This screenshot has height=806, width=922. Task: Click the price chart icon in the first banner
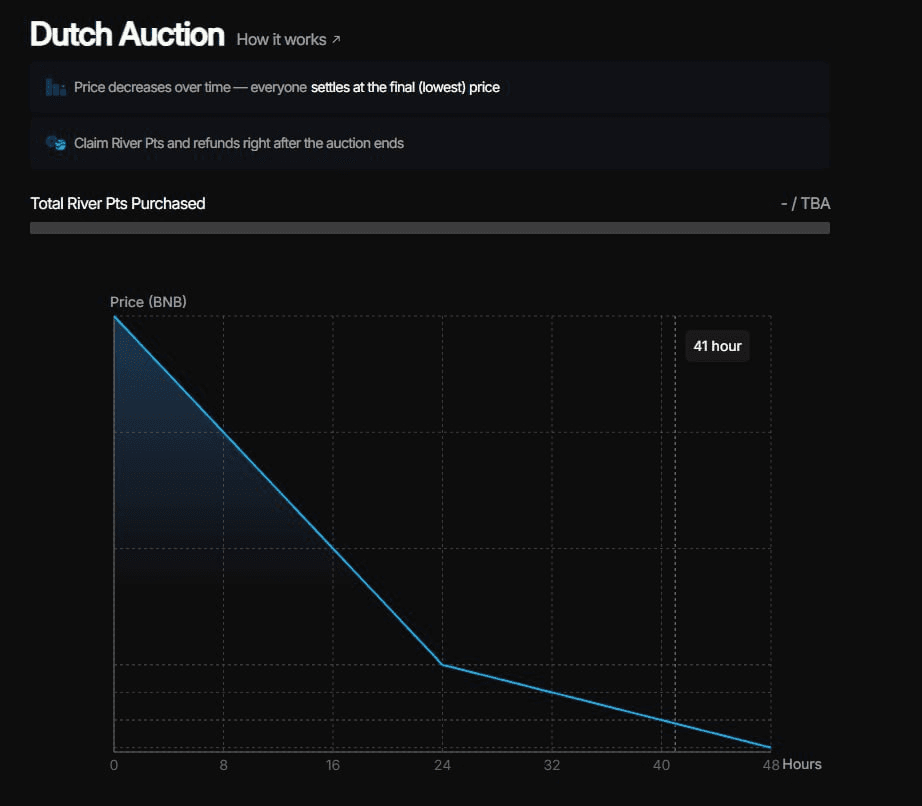tap(56, 88)
